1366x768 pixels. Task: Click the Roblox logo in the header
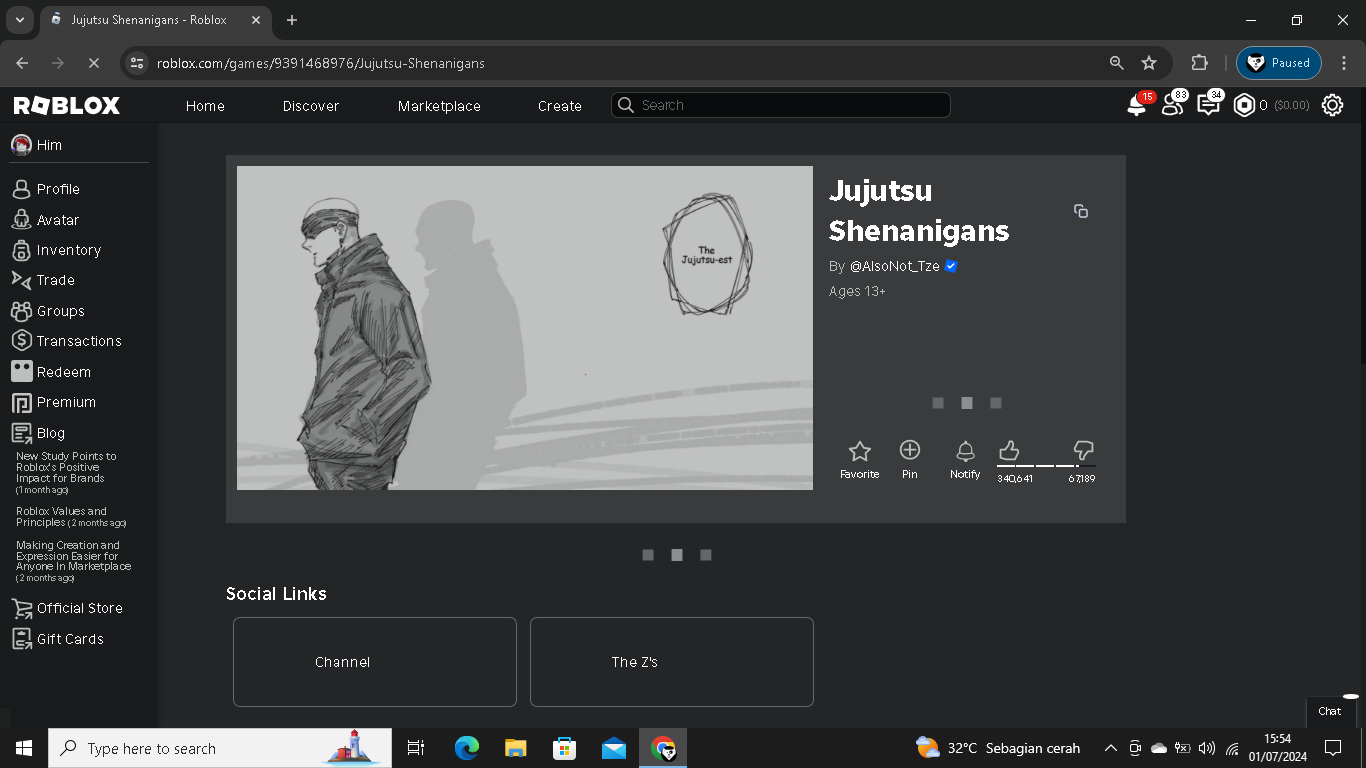(67, 105)
